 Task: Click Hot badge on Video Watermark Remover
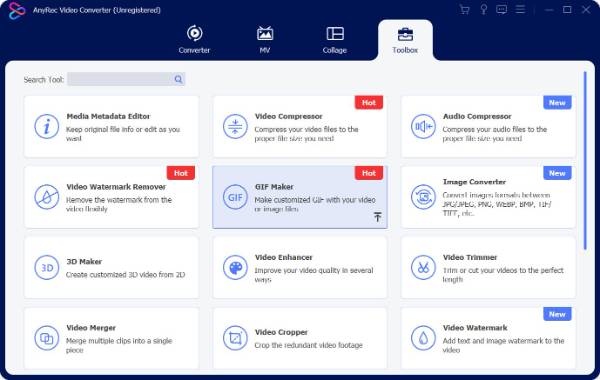(181, 173)
